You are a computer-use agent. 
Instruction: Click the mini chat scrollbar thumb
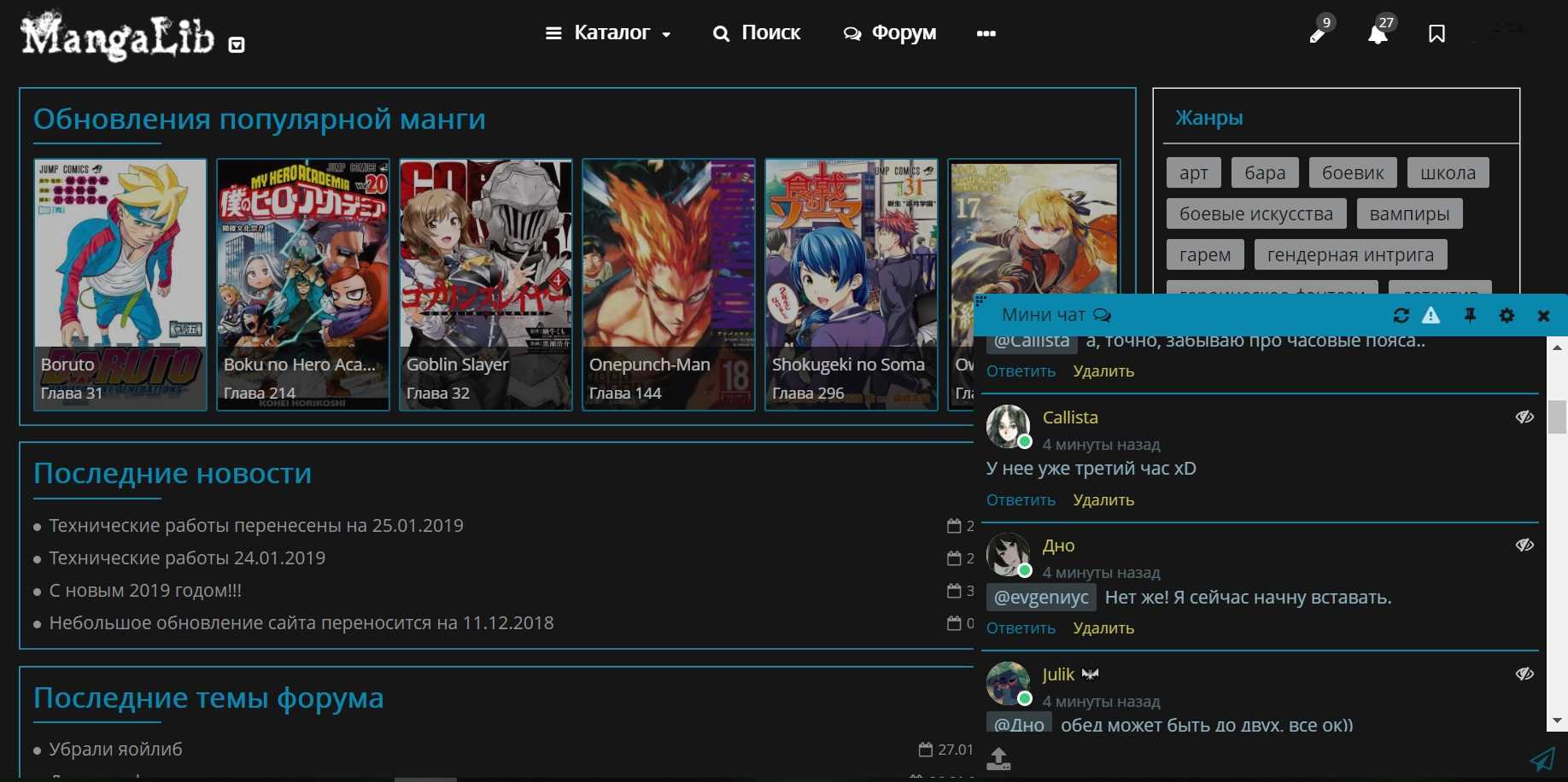tap(1557, 417)
